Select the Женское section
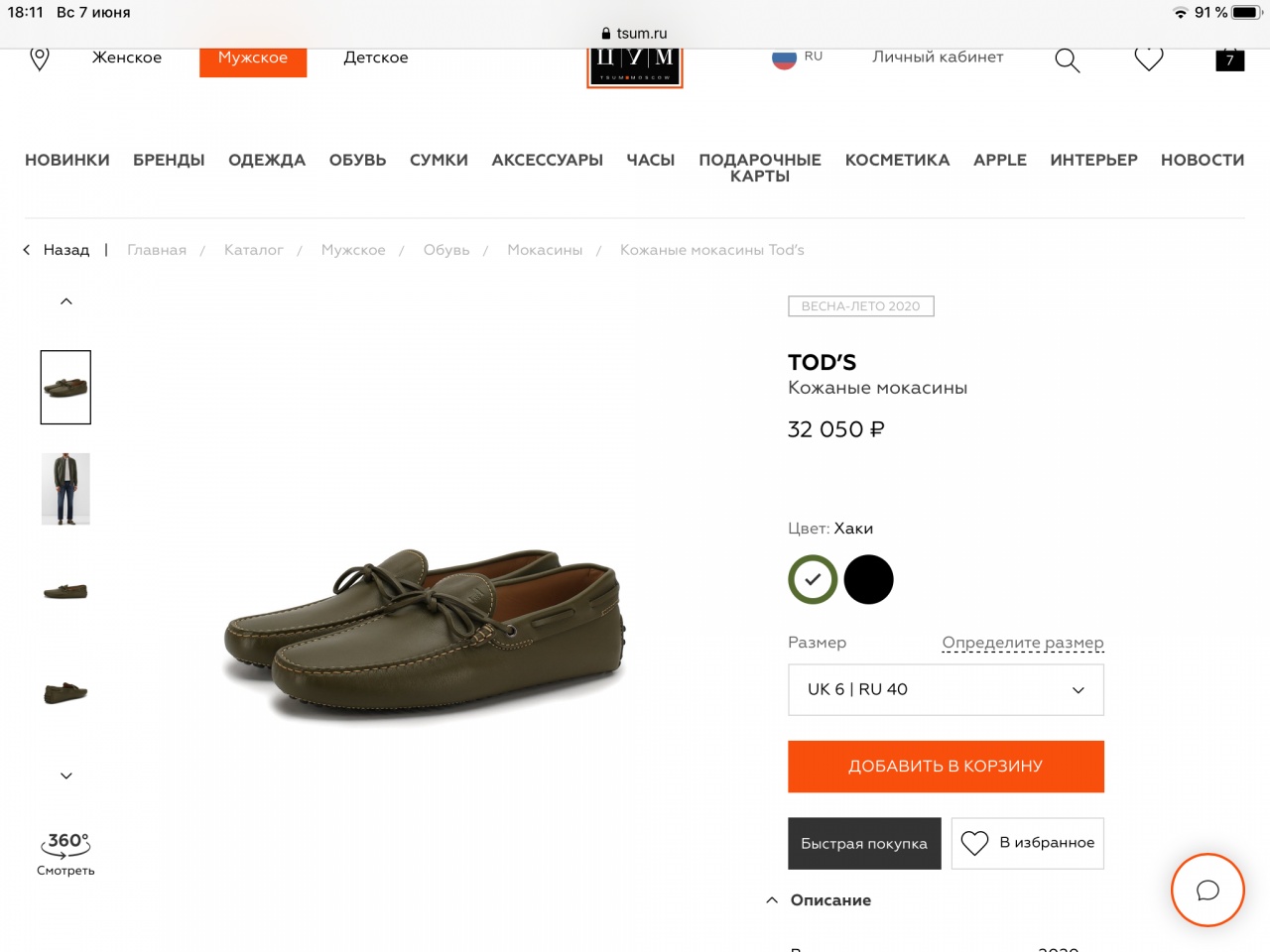This screenshot has height=952, width=1270. (x=127, y=58)
